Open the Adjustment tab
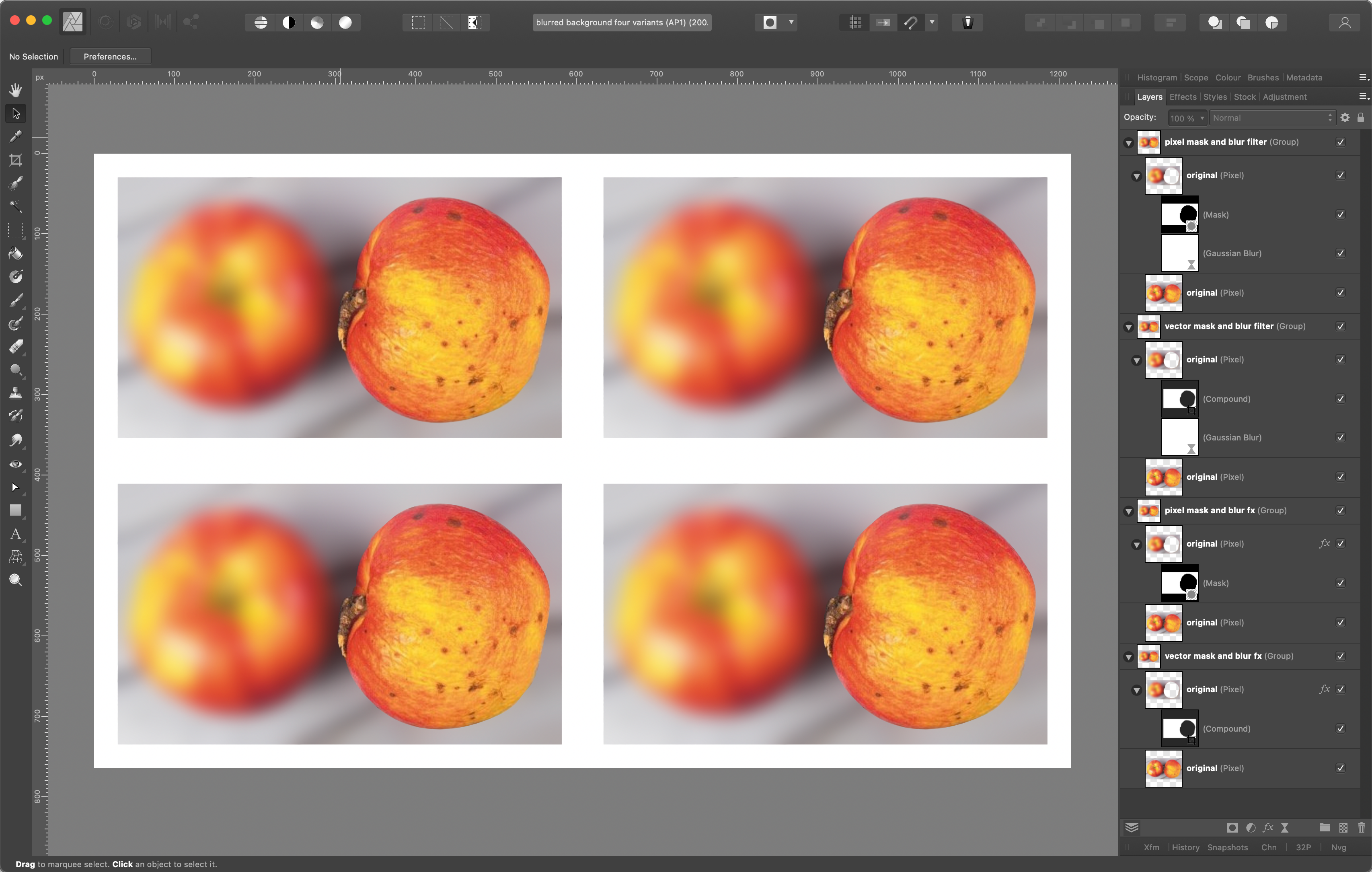This screenshot has width=1372, height=872. coord(1284,97)
